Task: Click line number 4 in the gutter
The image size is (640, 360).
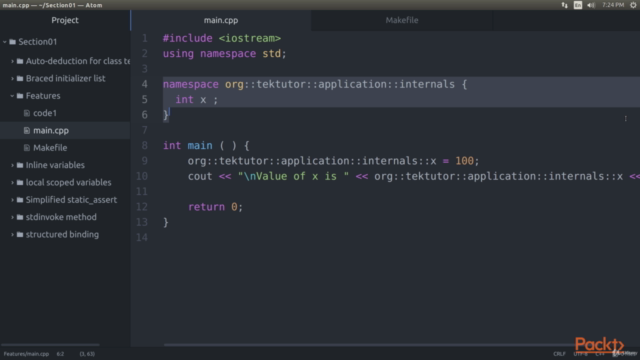Action: click(x=144, y=84)
